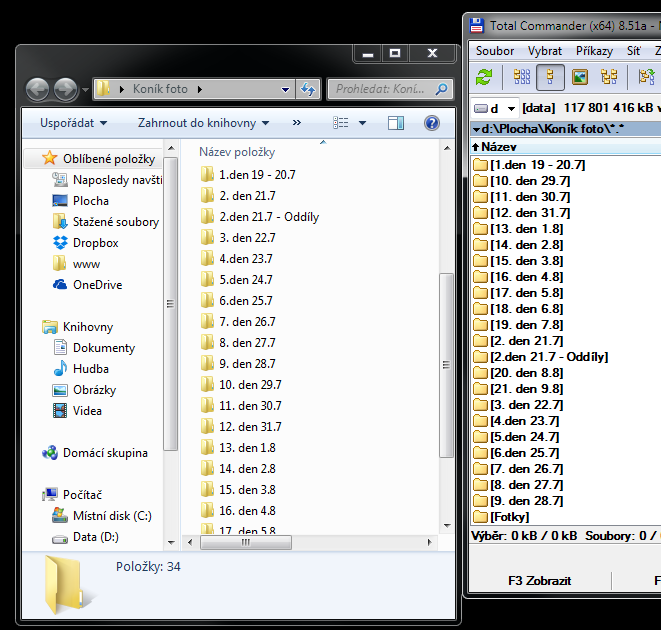Open the Uspořádat dropdown menu

pyautogui.click(x=73, y=123)
